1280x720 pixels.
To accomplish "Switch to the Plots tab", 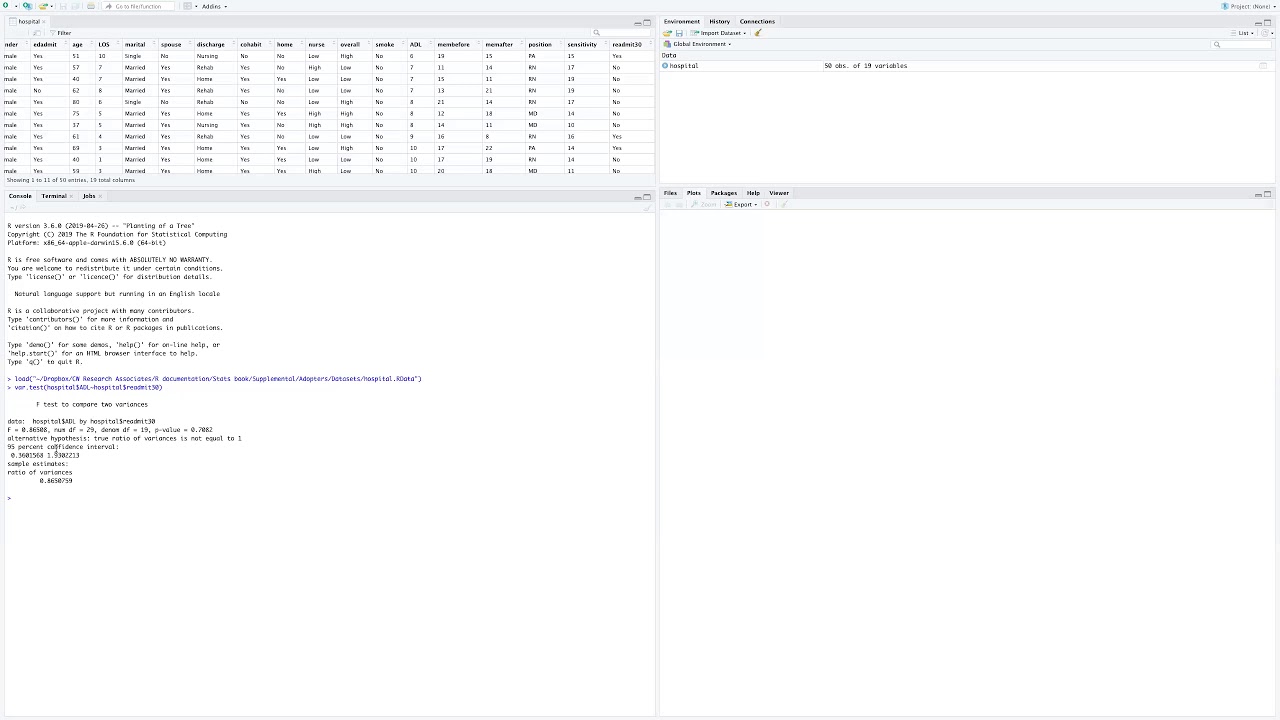I will tap(694, 193).
